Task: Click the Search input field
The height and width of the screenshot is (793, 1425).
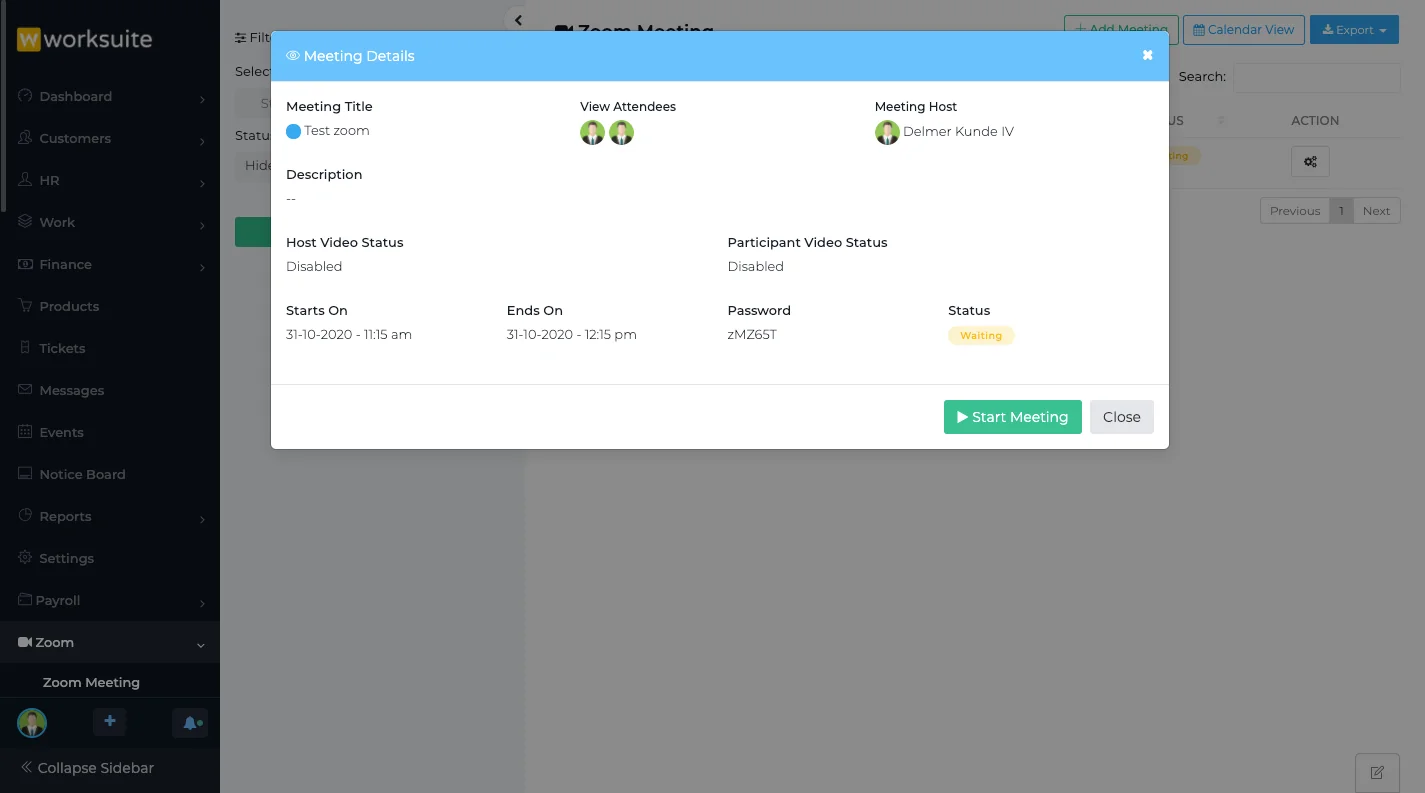Action: click(1316, 77)
